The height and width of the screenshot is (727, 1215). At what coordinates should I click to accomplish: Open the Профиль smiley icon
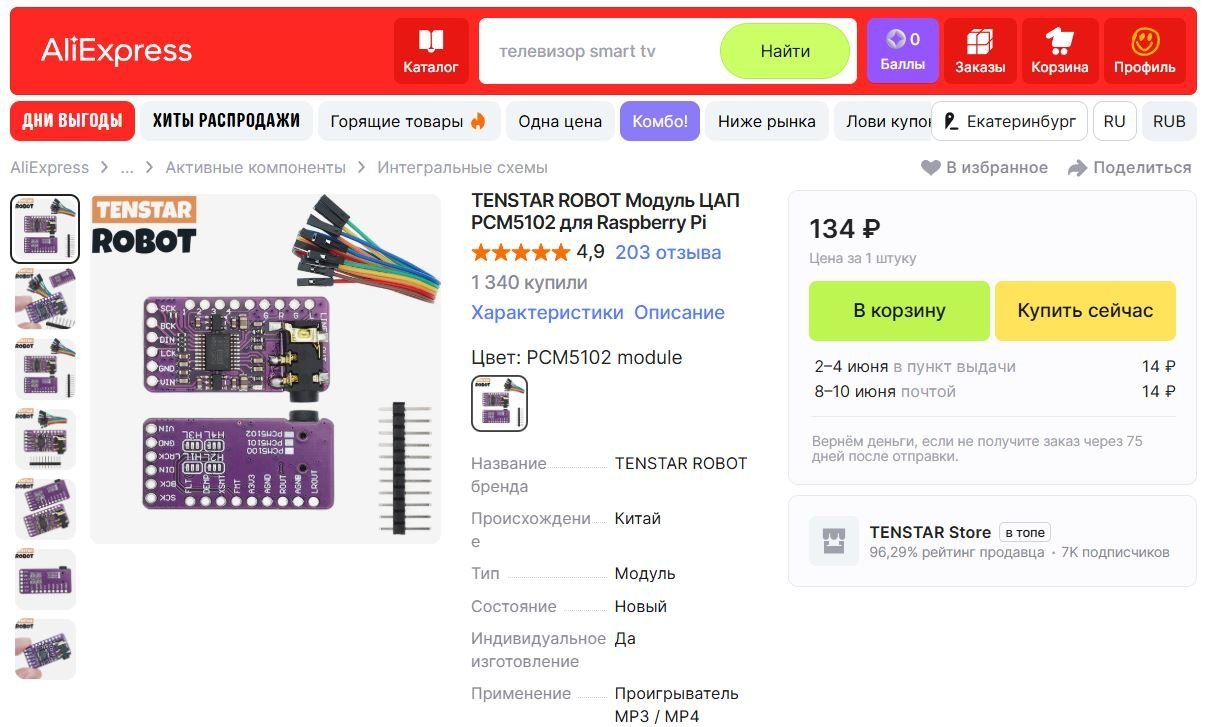(x=1145, y=41)
